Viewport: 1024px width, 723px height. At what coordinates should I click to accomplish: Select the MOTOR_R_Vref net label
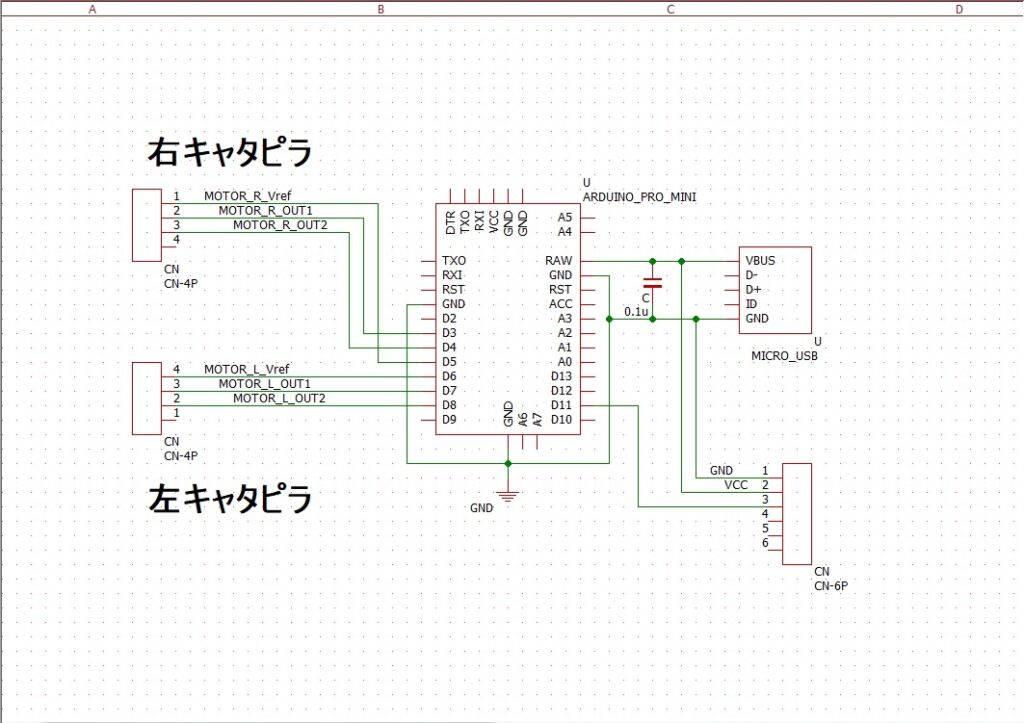(247, 196)
